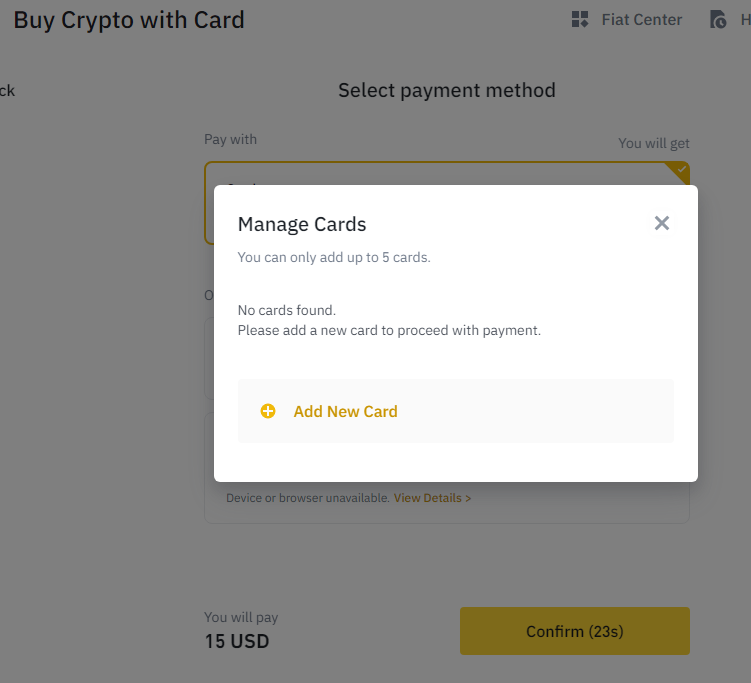Click the five-card limit notice text
The image size is (751, 683).
(333, 257)
